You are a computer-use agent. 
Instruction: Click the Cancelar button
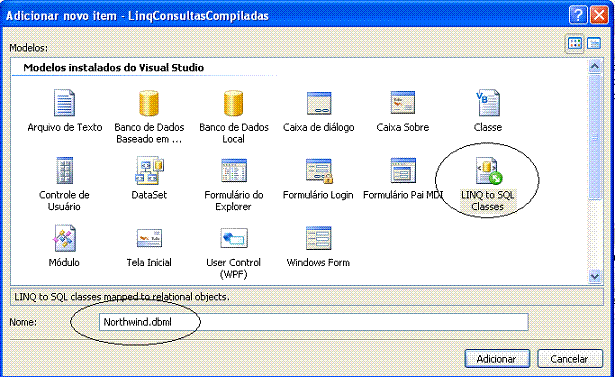570,359
